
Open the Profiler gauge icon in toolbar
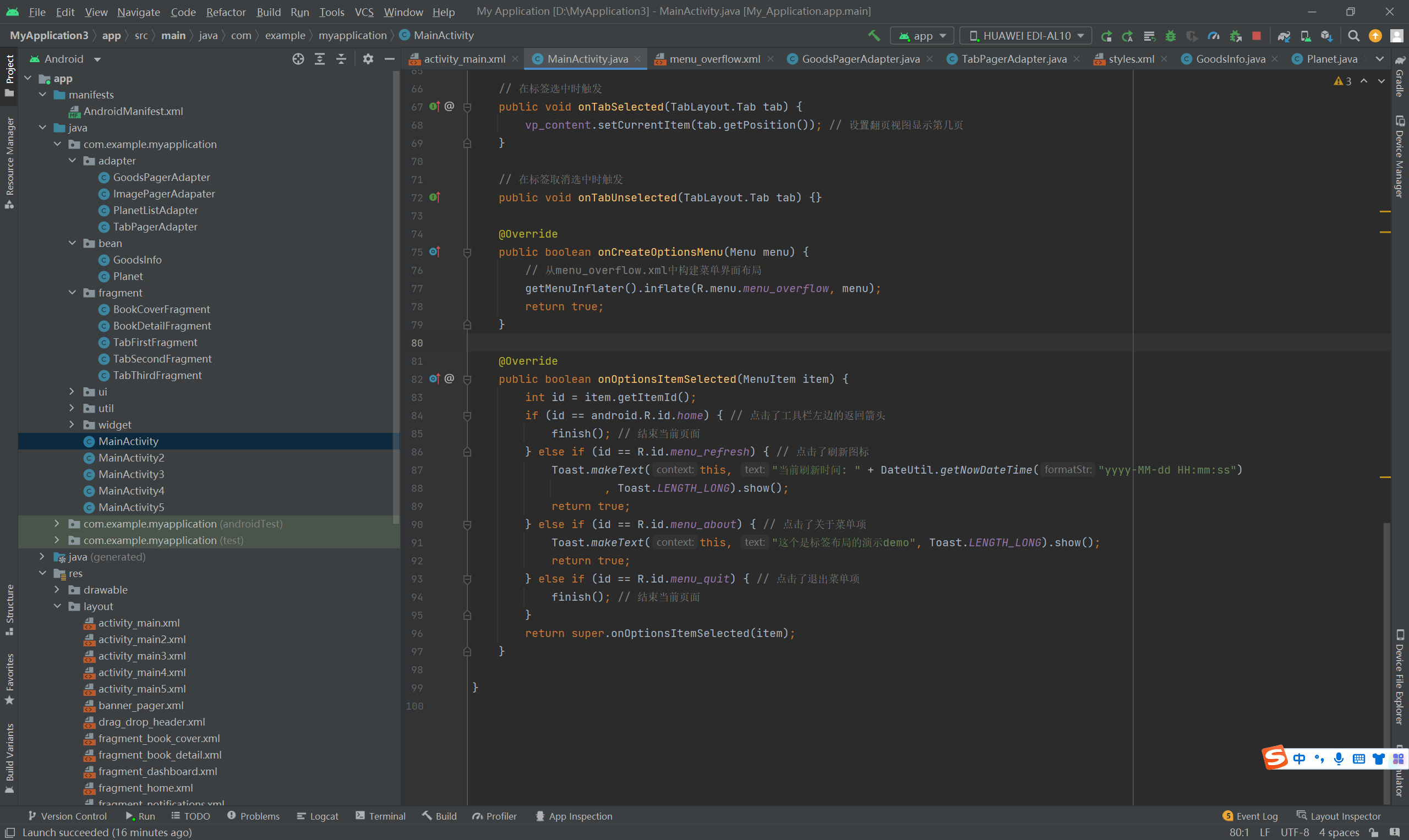click(1213, 36)
